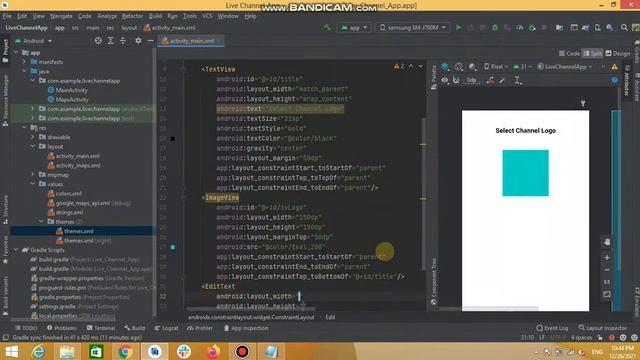The image size is (640, 360).
Task: Open Firefox from the taskbar
Action: (x=213, y=351)
